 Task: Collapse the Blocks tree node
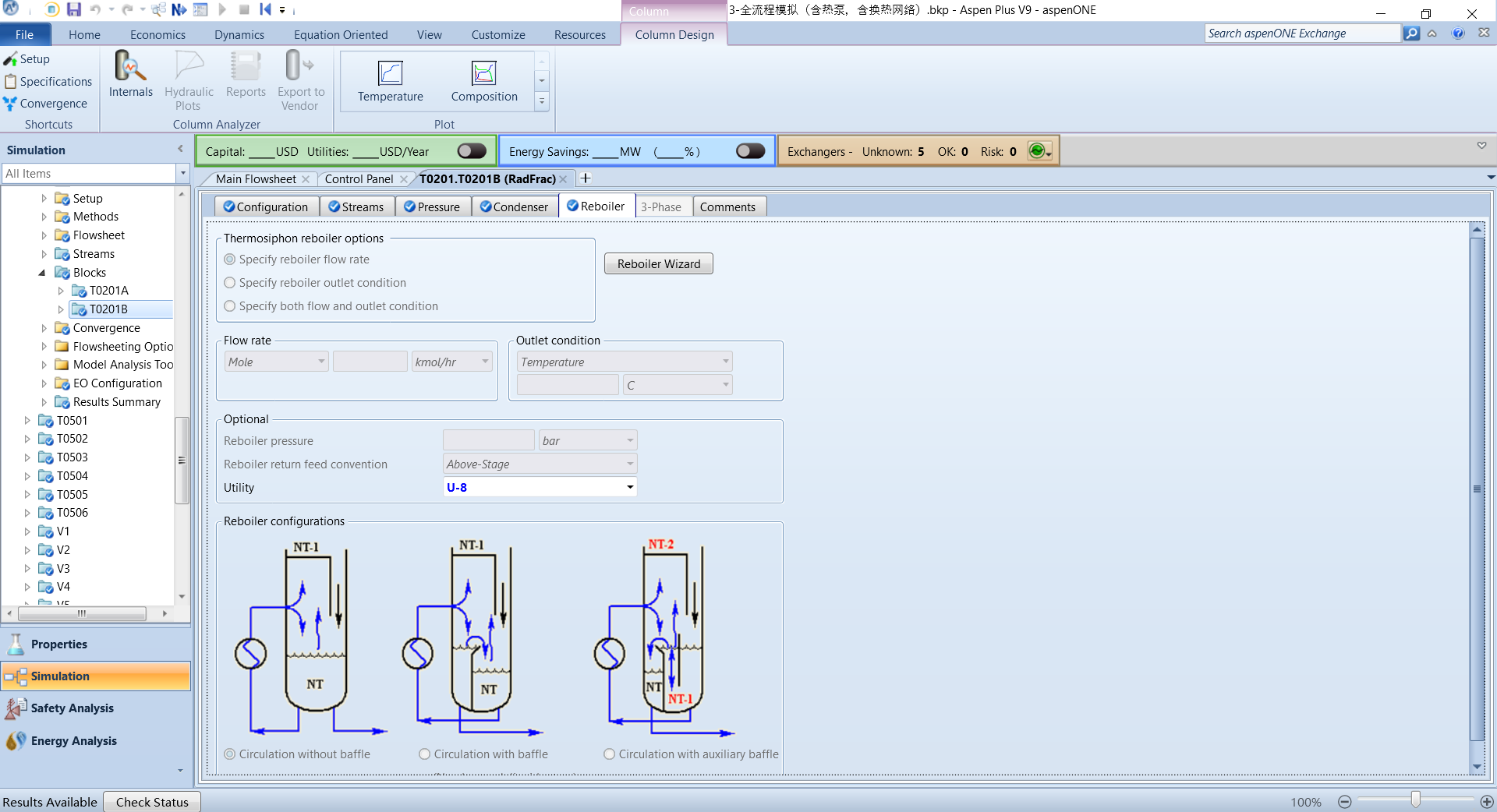coord(42,273)
